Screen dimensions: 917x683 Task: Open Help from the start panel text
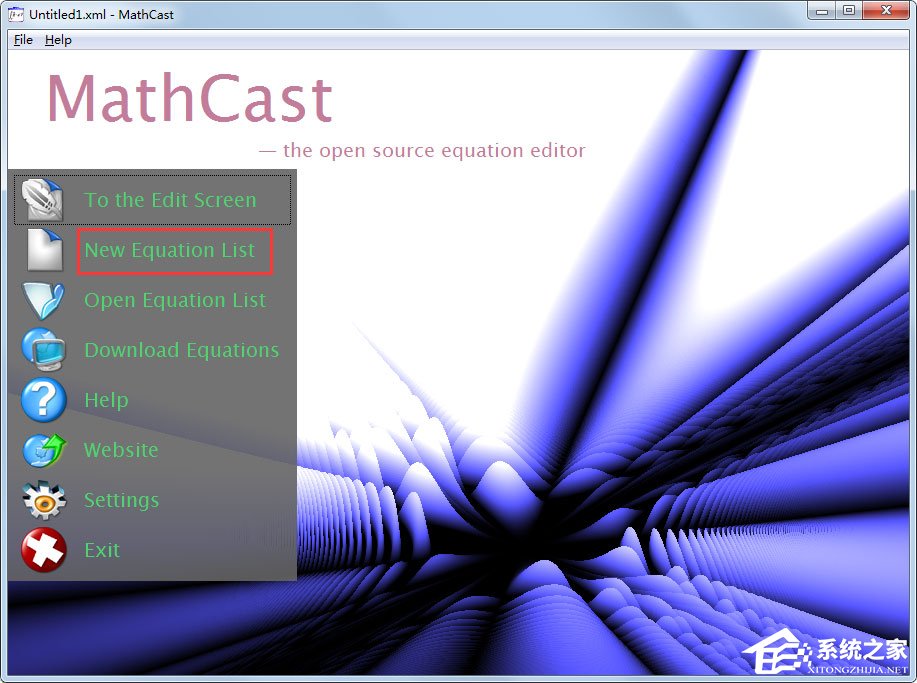tap(106, 401)
